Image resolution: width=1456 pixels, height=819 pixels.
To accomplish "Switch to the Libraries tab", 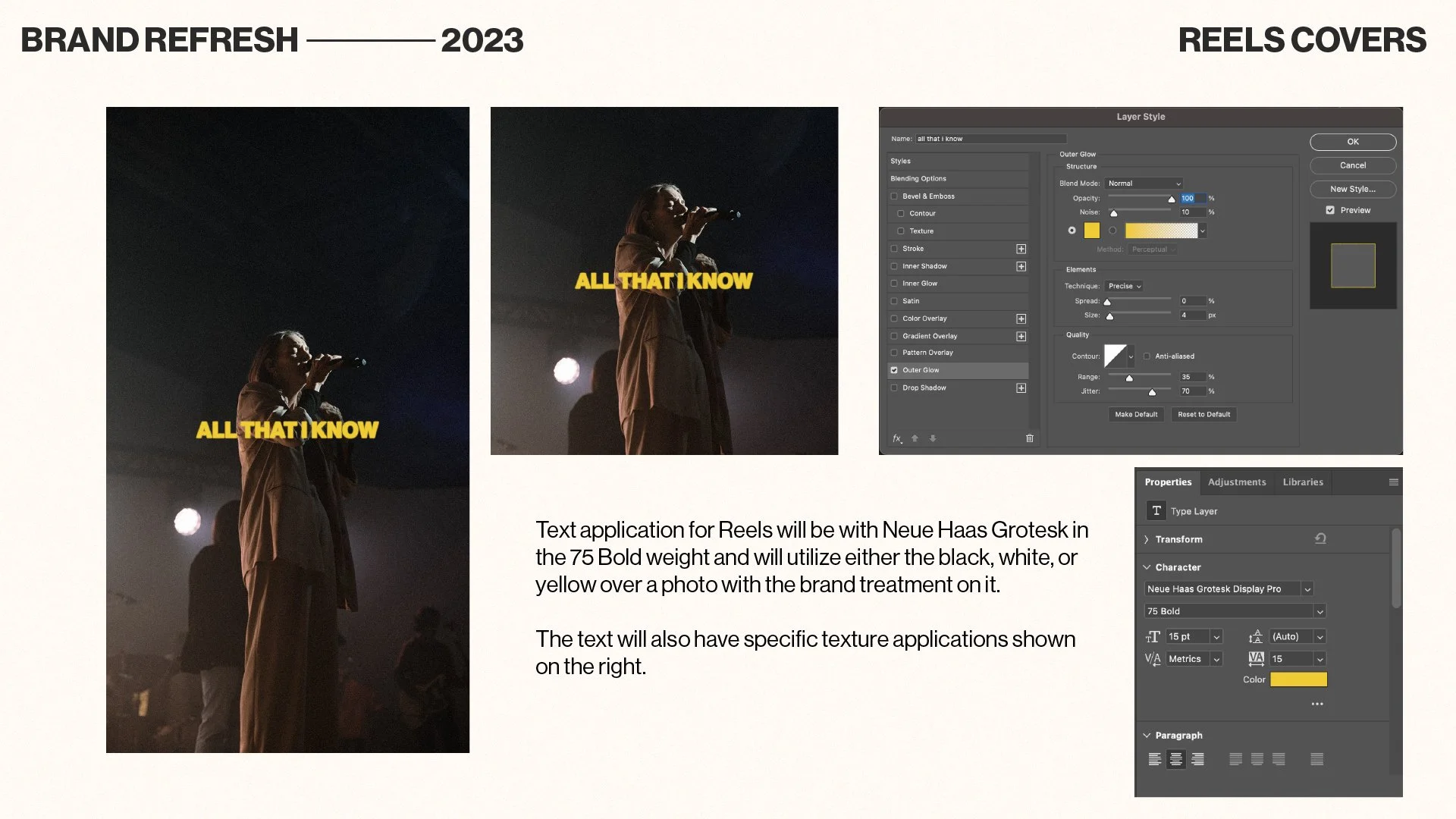I will (x=1302, y=482).
